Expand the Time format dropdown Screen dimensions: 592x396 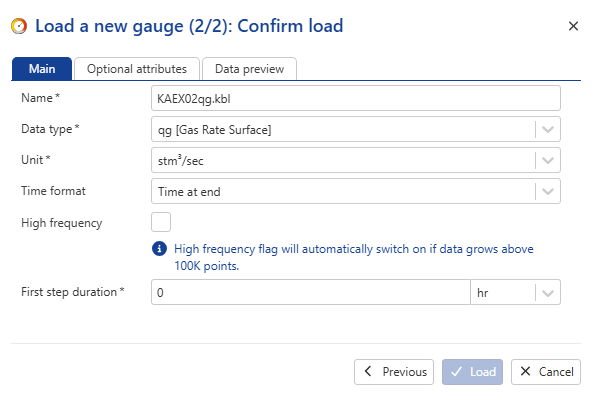point(356,191)
